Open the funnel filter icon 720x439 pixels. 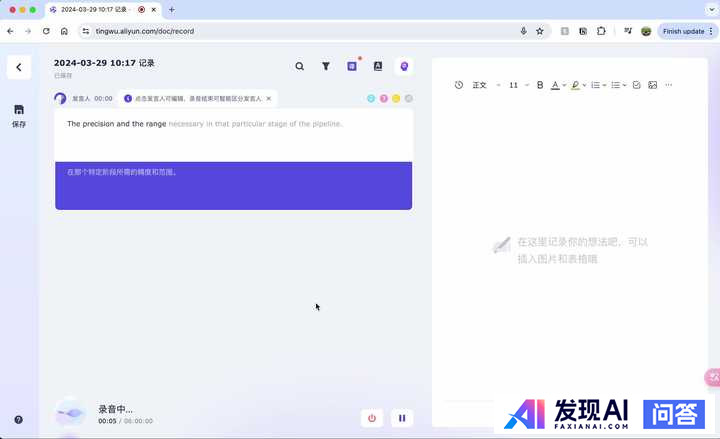point(326,66)
